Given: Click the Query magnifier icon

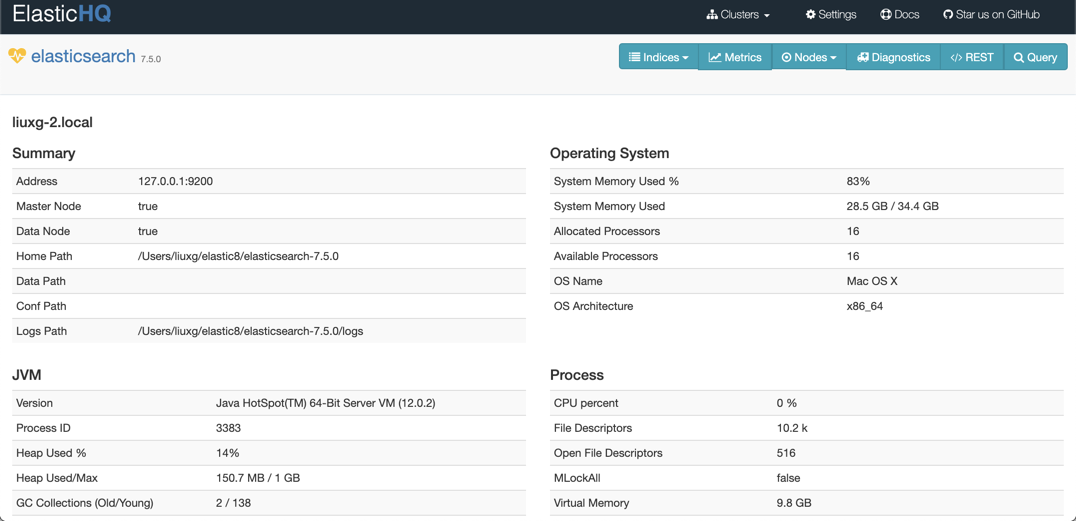Looking at the screenshot, I should pyautogui.click(x=1019, y=58).
